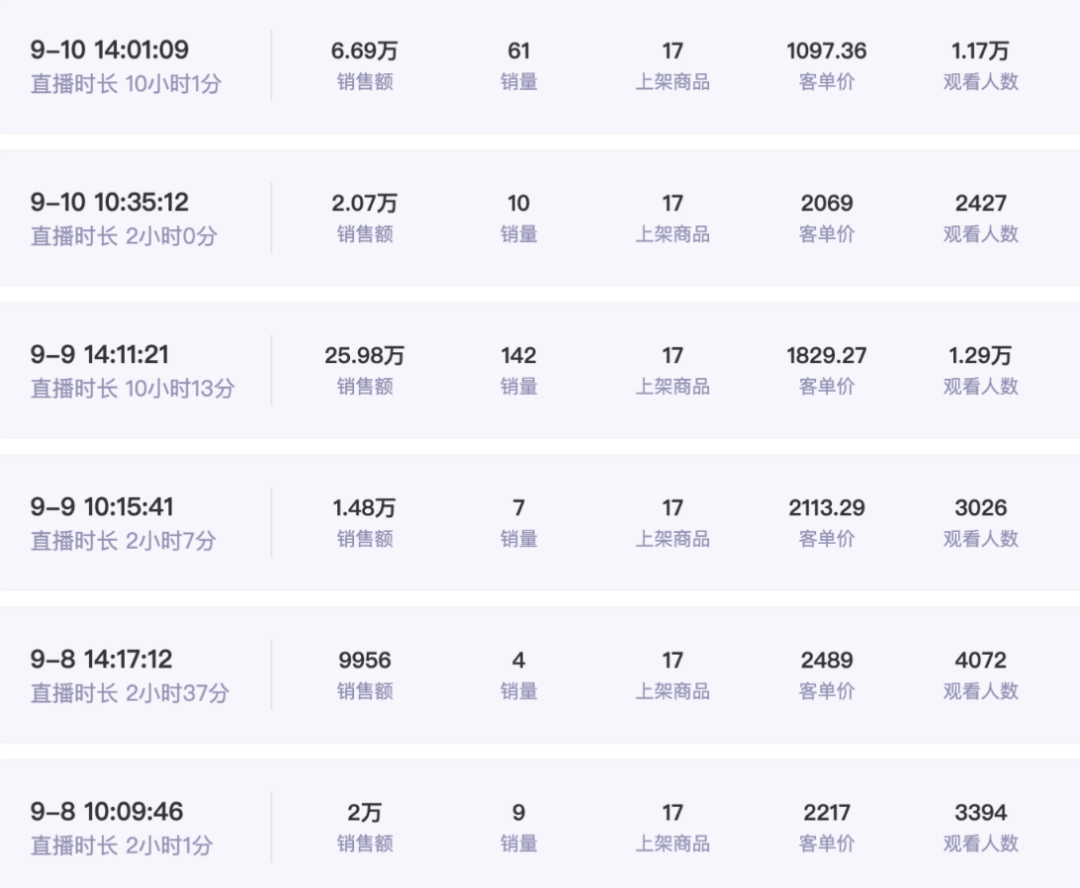Screen dimensions: 1080x888
Task: Open the 9-8 10:09:46 livestream record
Action: tap(107, 812)
